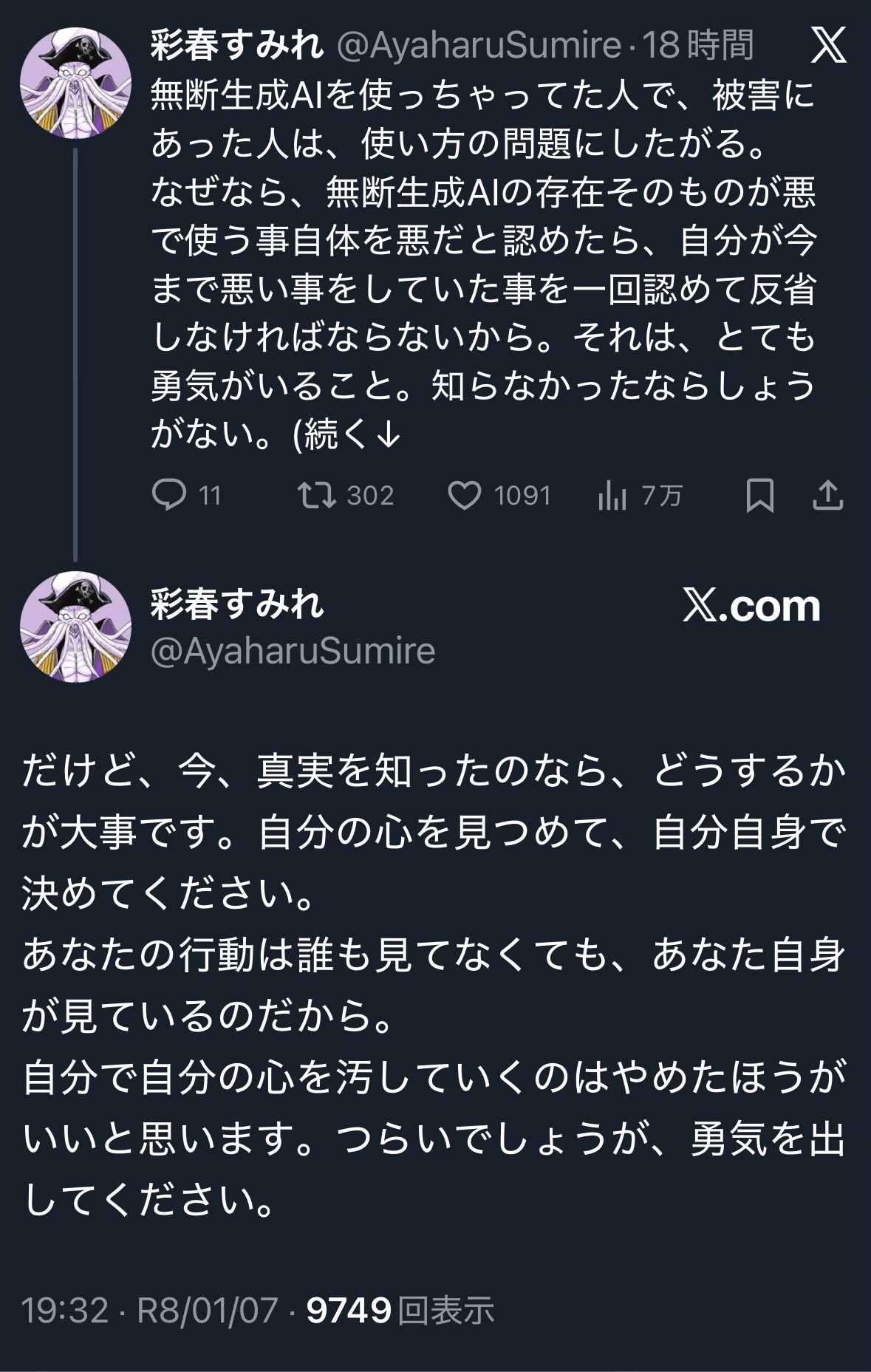Like the first post with heart icon

click(x=465, y=495)
